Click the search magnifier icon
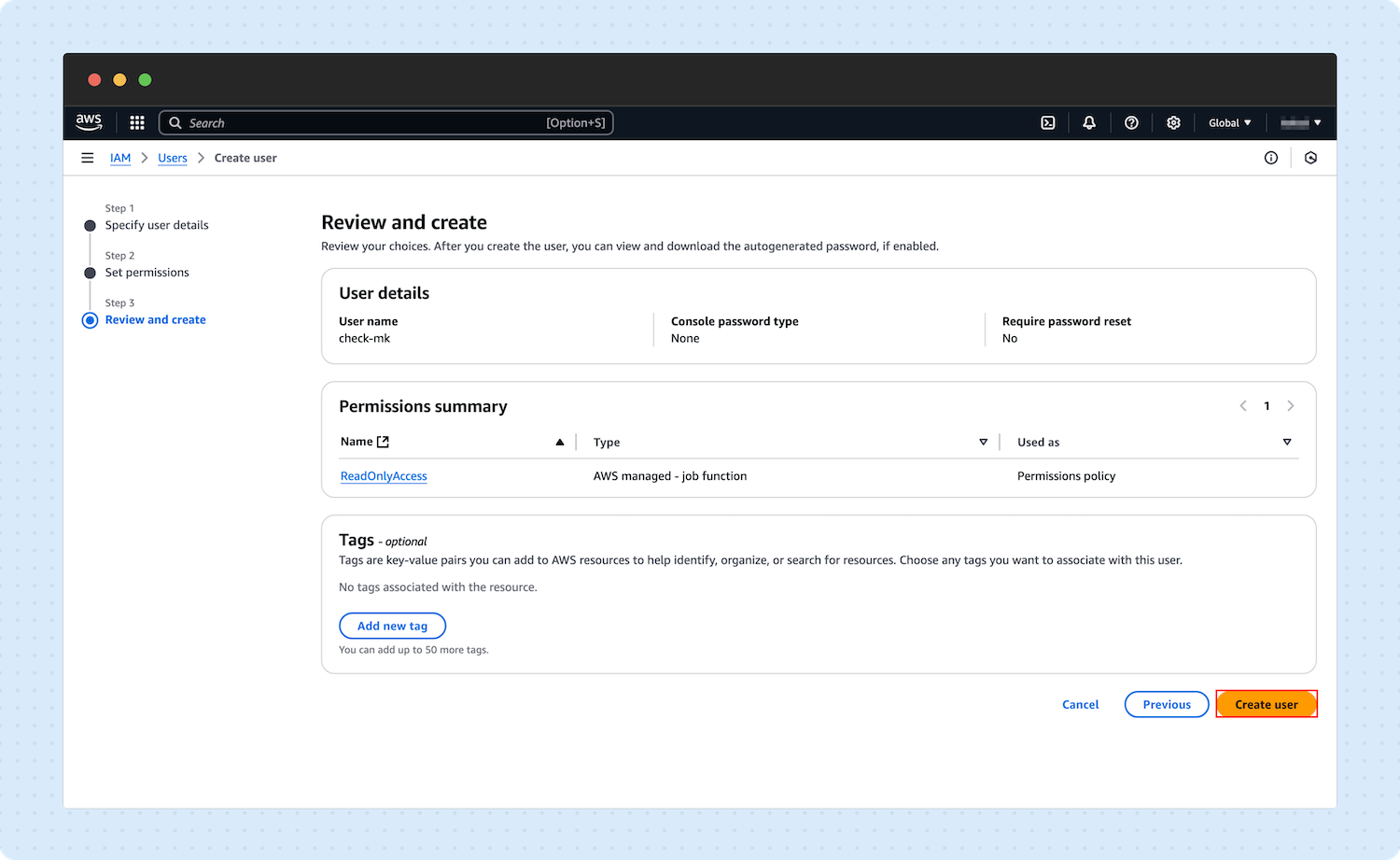This screenshot has height=860, width=1400. [175, 122]
